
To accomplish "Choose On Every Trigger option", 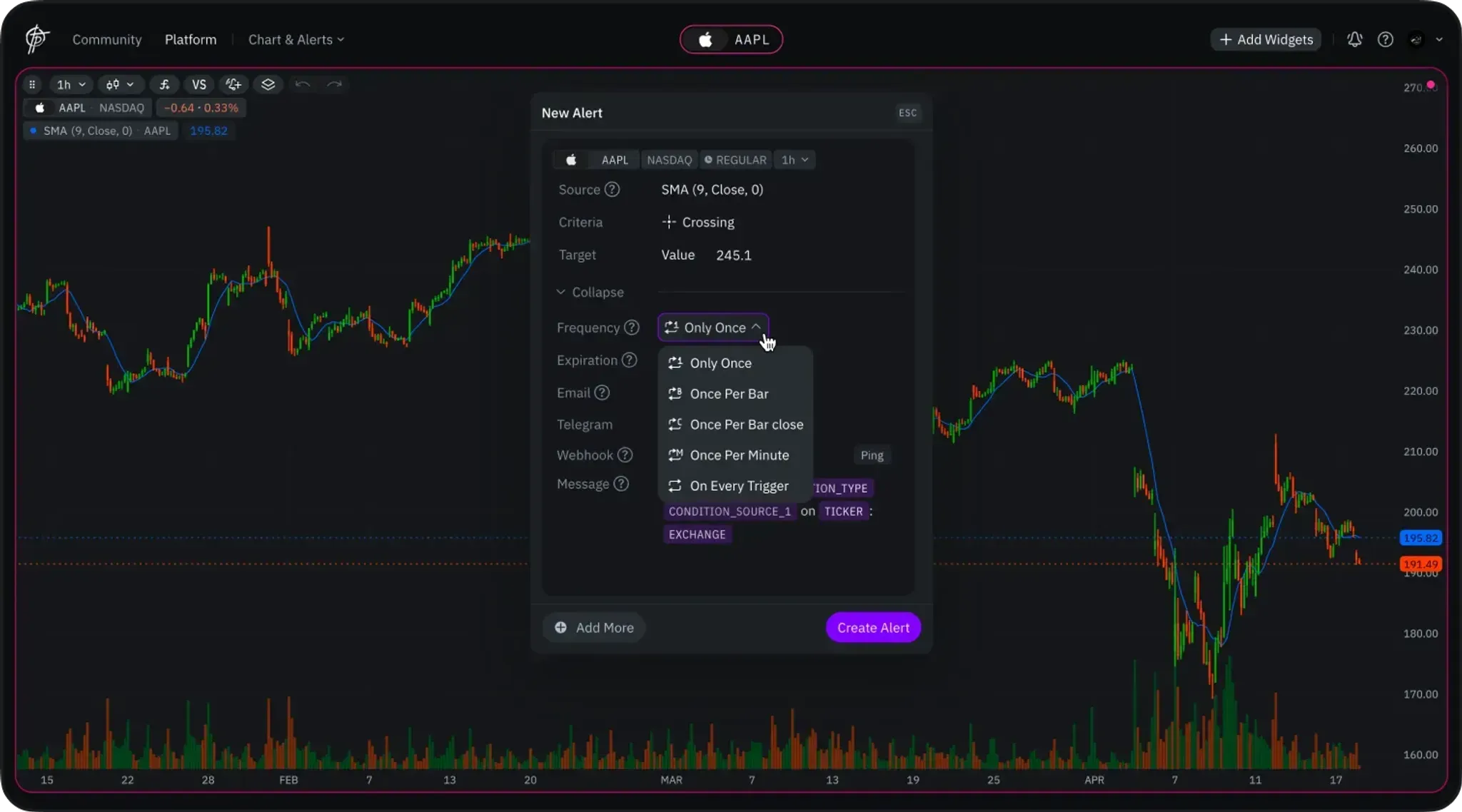I will (x=739, y=486).
